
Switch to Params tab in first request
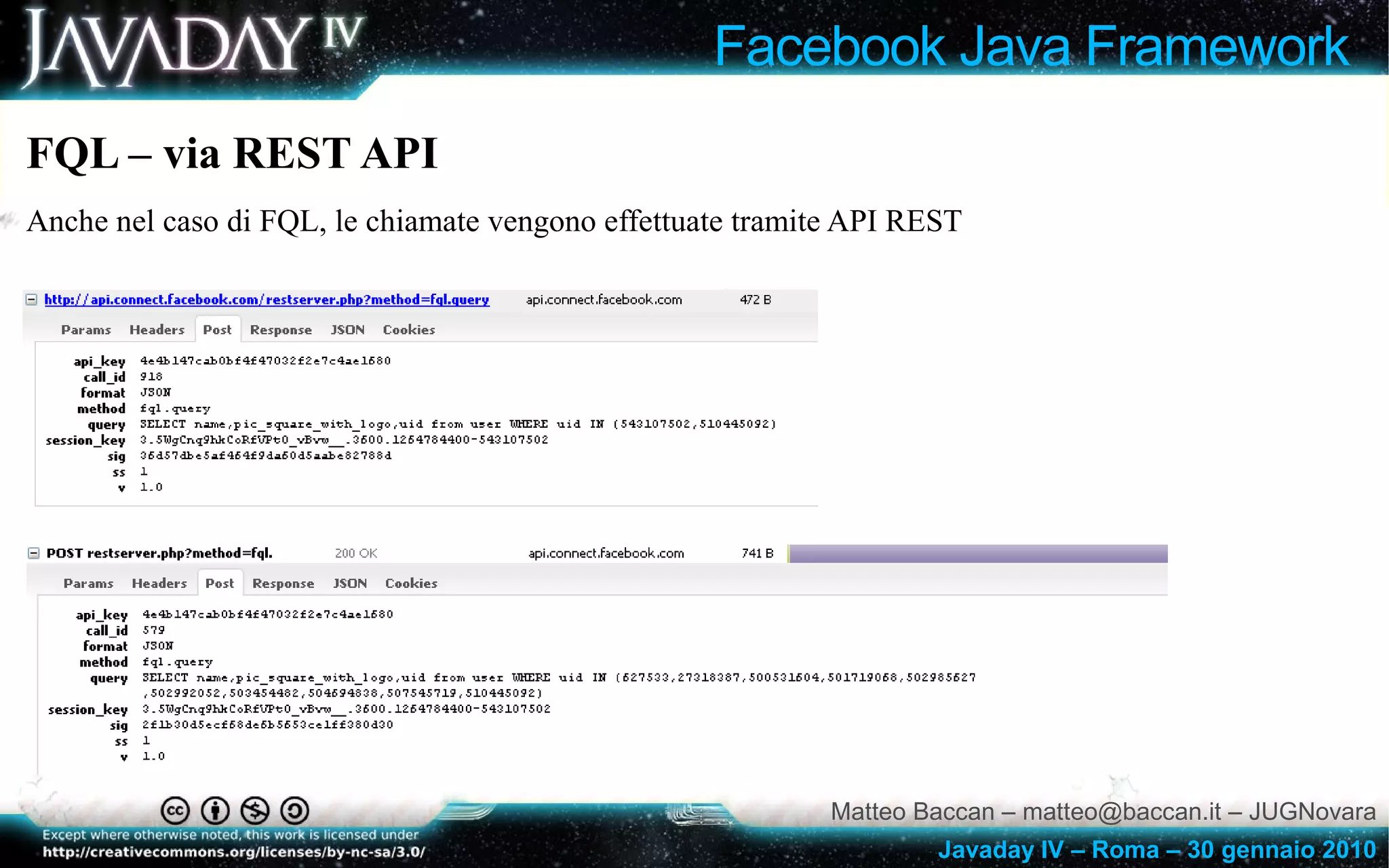pos(86,330)
